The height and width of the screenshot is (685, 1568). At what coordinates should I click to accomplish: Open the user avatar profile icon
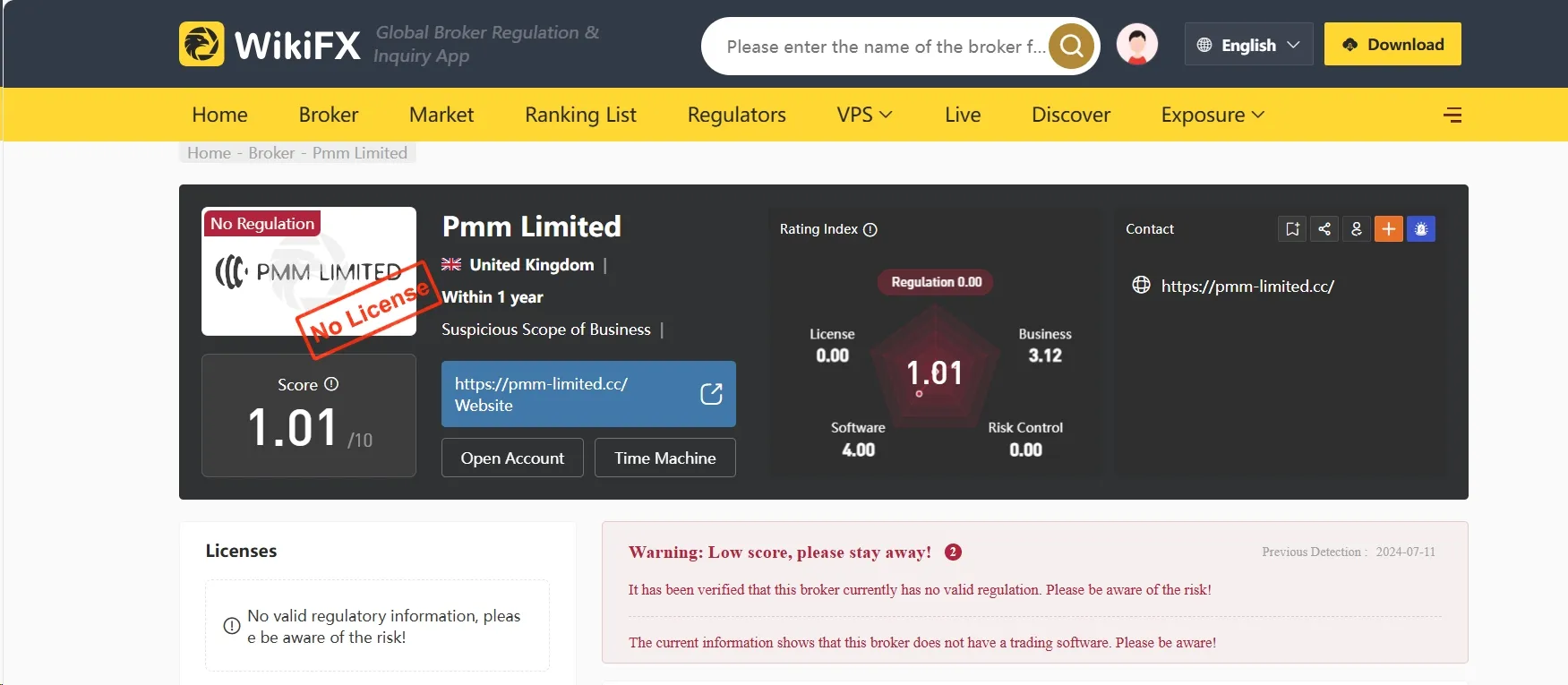[1137, 45]
